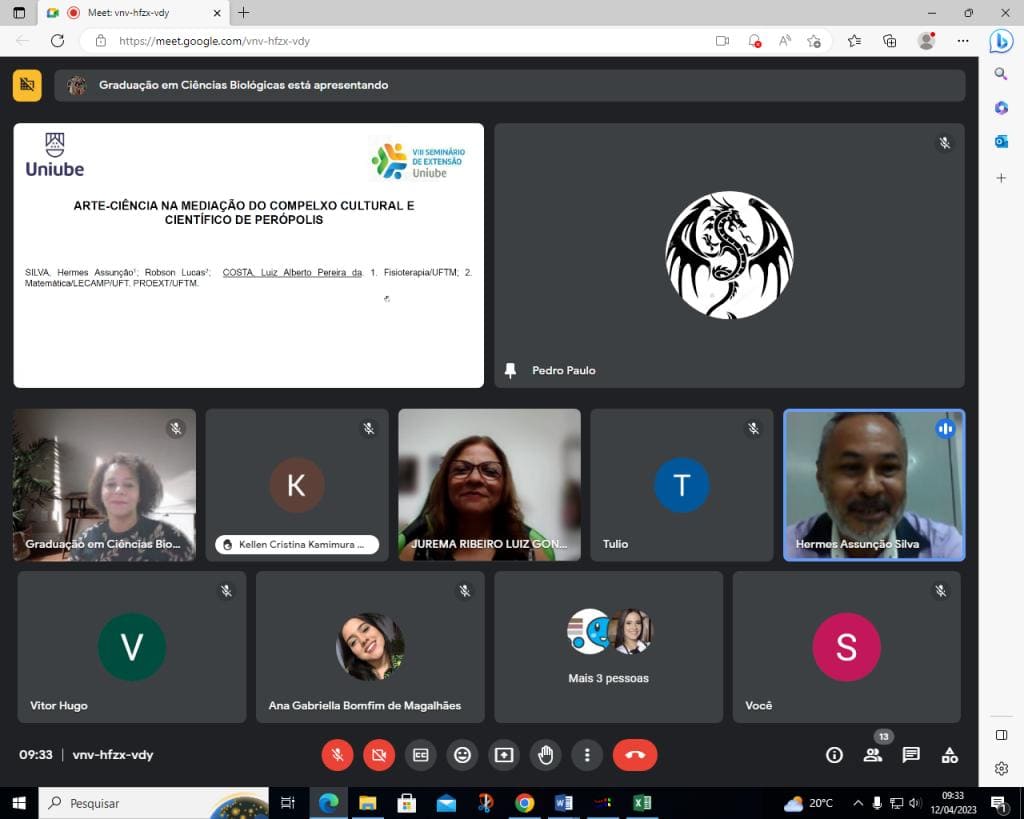Click the taskbar Pesquisar search box
This screenshot has height=819, width=1024.
tap(153, 803)
